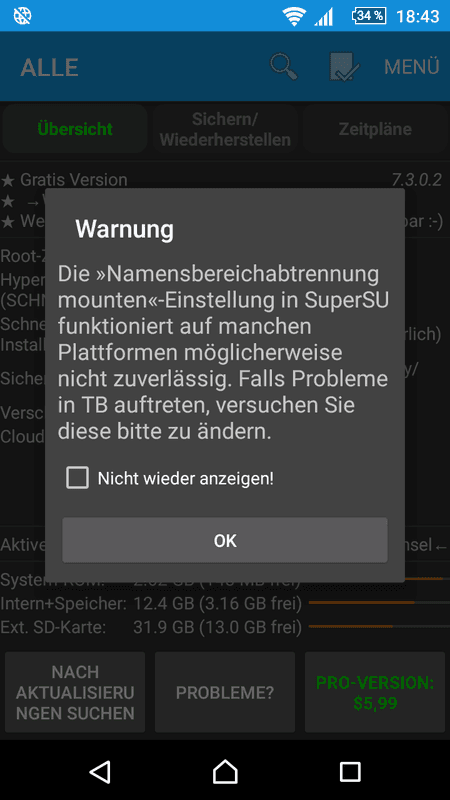Tap the Ext. SD-Karte usage bar
Screen dimensions: 450x800
coord(379,626)
